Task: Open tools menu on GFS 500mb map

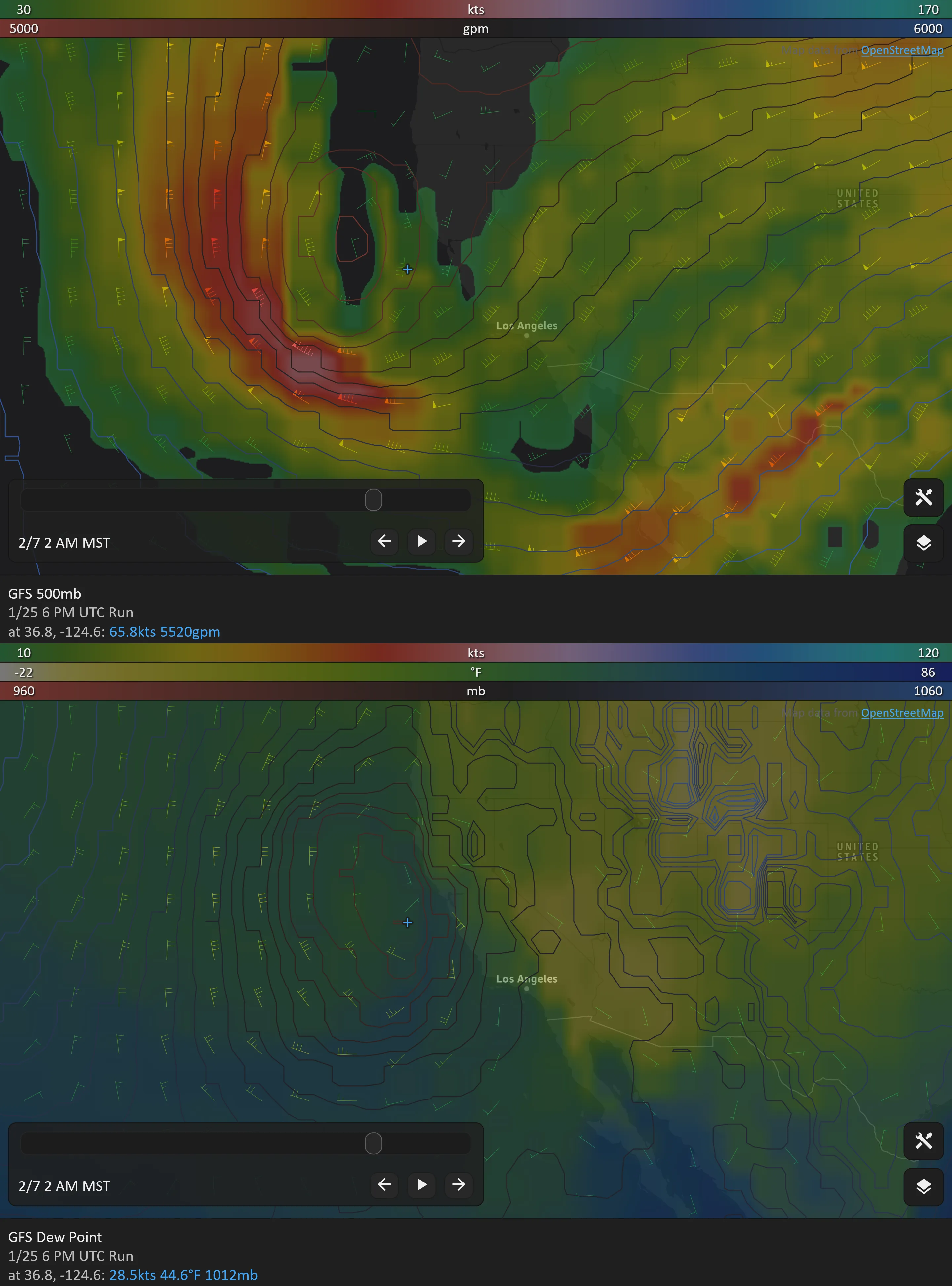Action: (923, 497)
